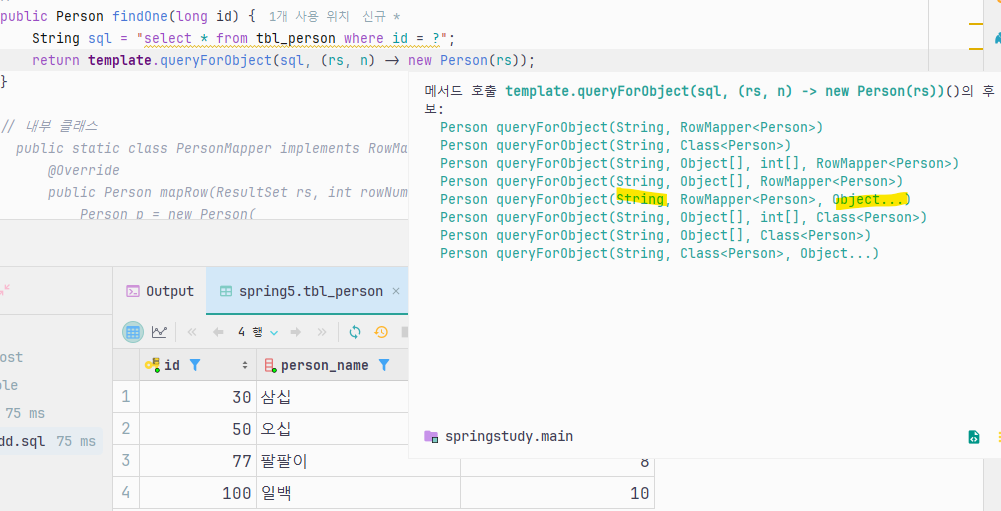This screenshot has height=511, width=1001.
Task: Click candidate queryForObject(String, Object[], RowMapper<Person>)
Action: coord(672,181)
